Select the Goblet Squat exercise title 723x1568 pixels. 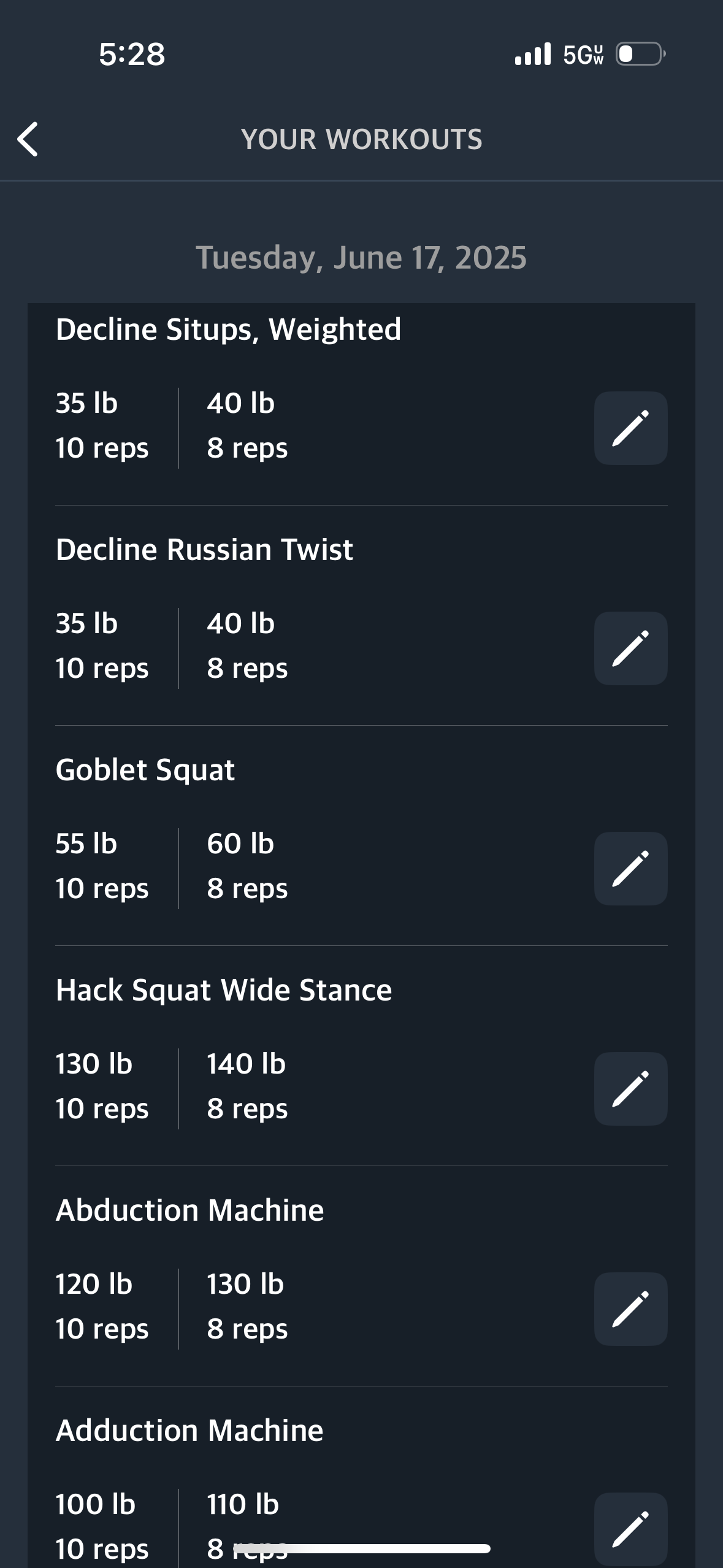[x=145, y=771]
